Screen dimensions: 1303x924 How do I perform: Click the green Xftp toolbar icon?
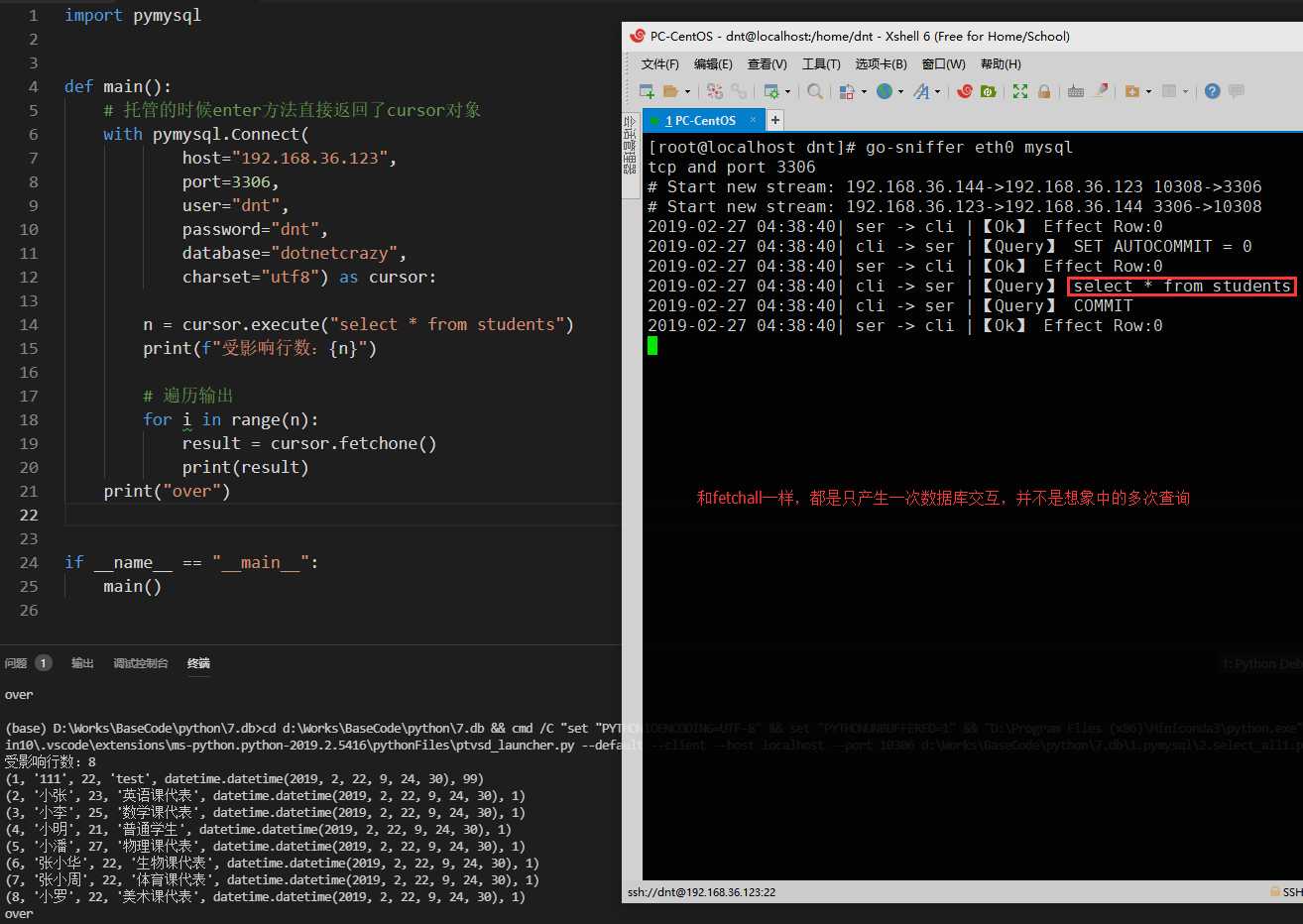click(988, 91)
